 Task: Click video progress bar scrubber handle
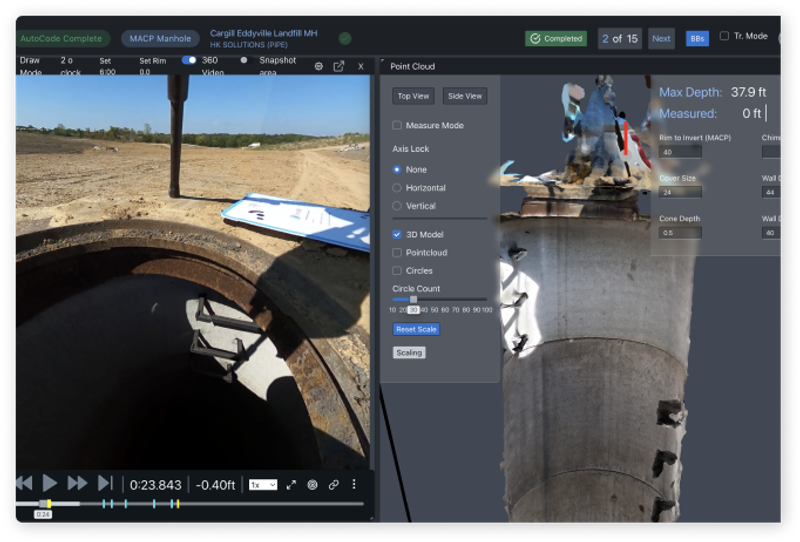point(43,504)
